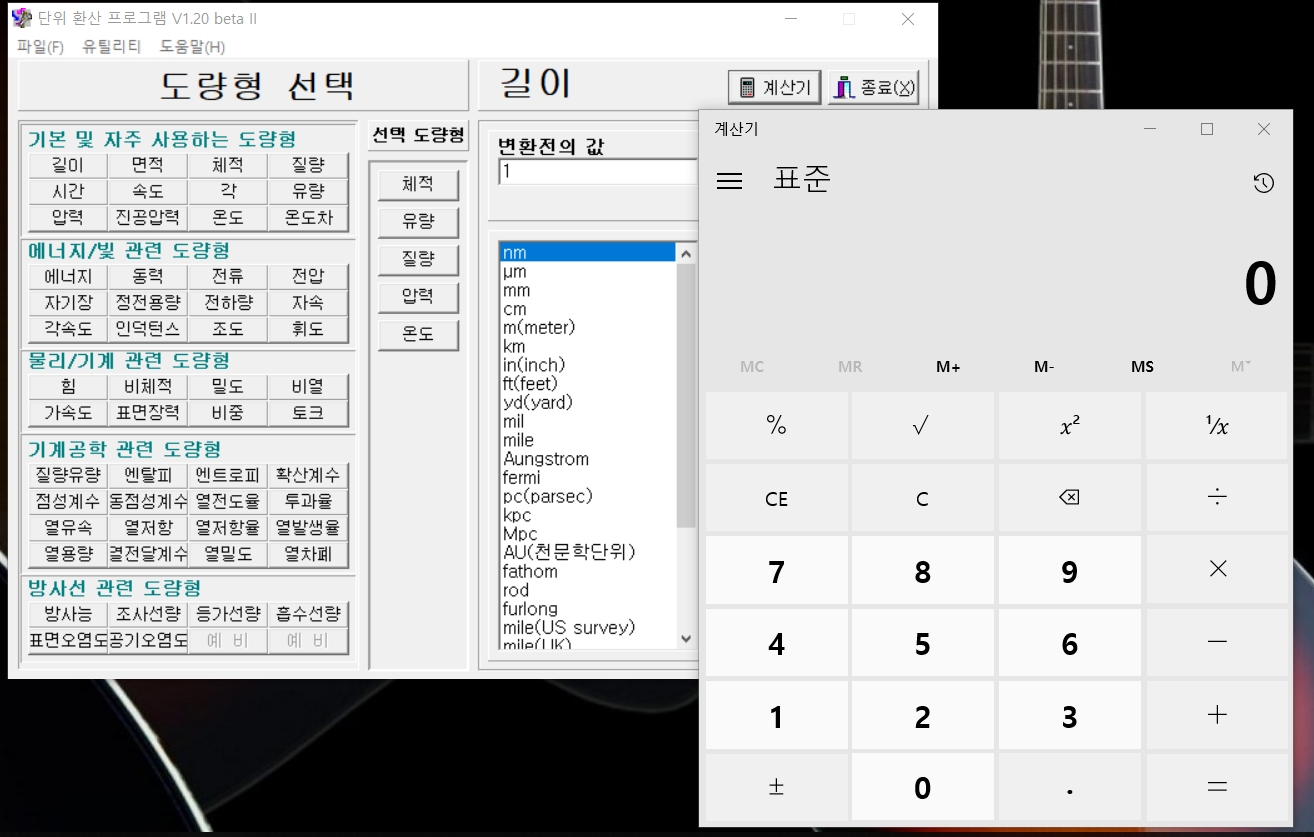Click the digit 7 key
1314x837 pixels.
click(x=776, y=571)
